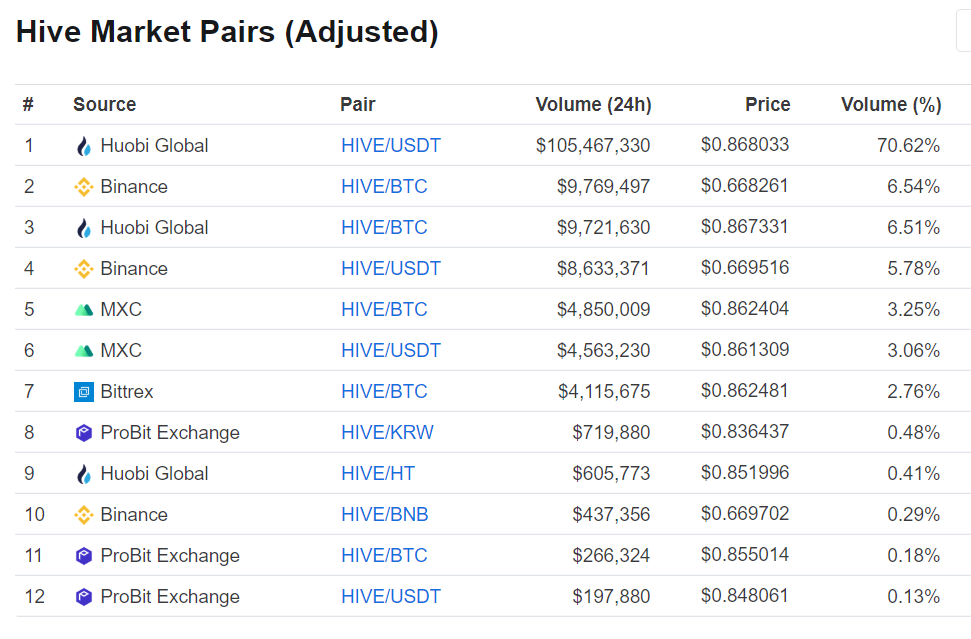971x639 pixels.
Task: Click the Huobi Global logo in row 9
Action: [x=84, y=474]
